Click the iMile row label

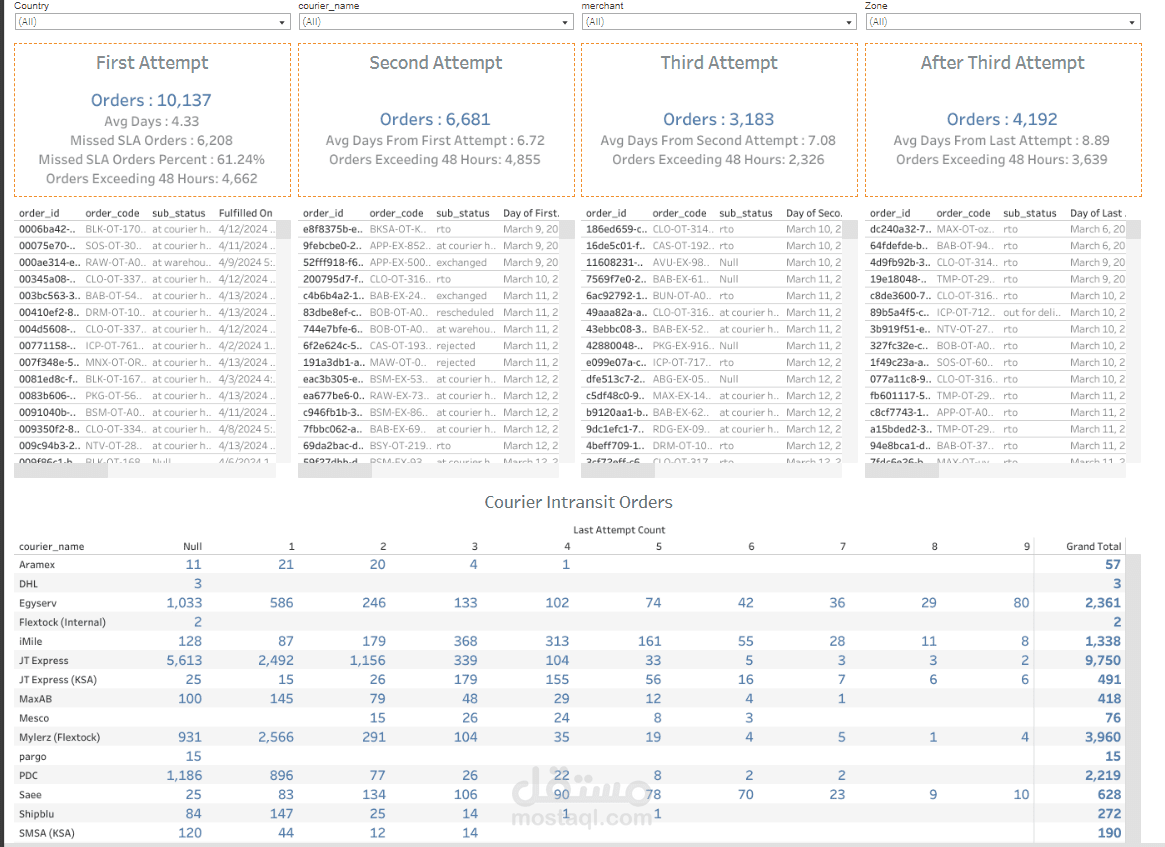(30, 642)
